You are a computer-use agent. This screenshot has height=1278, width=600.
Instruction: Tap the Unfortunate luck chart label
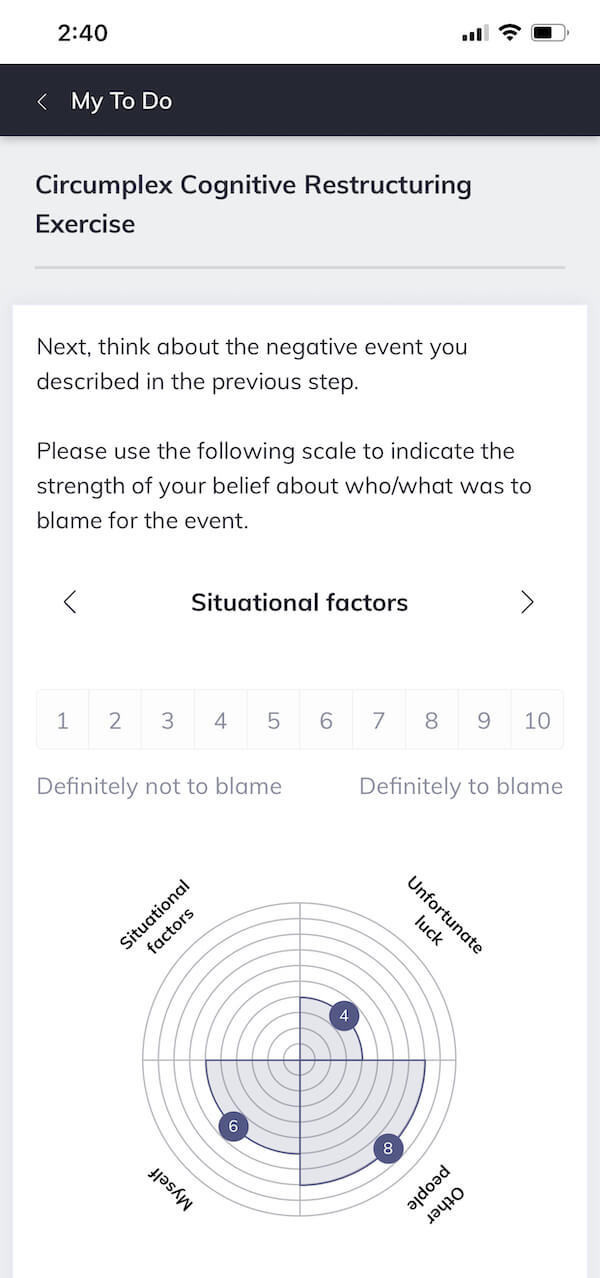pos(444,913)
